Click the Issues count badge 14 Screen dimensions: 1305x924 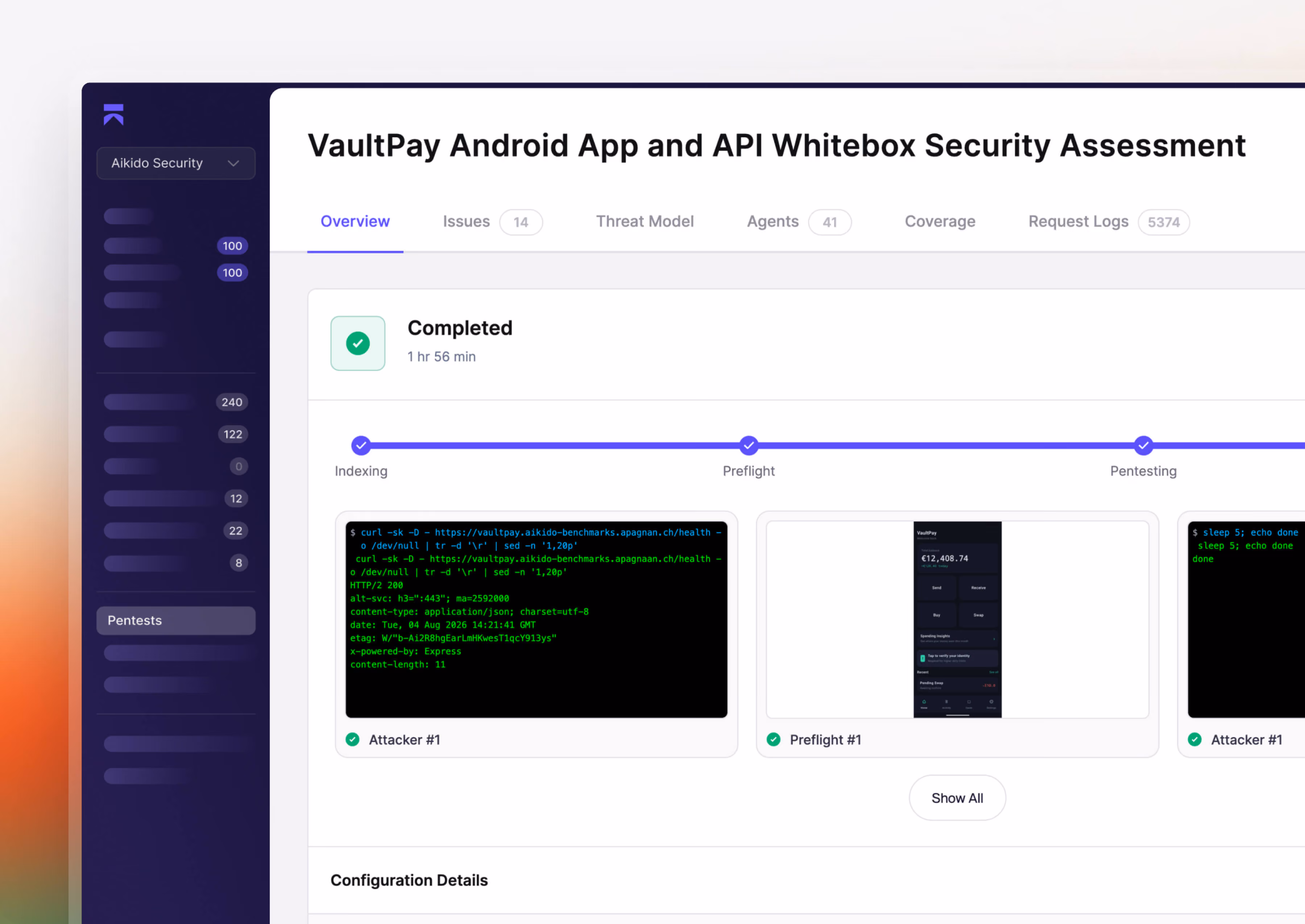pos(521,222)
